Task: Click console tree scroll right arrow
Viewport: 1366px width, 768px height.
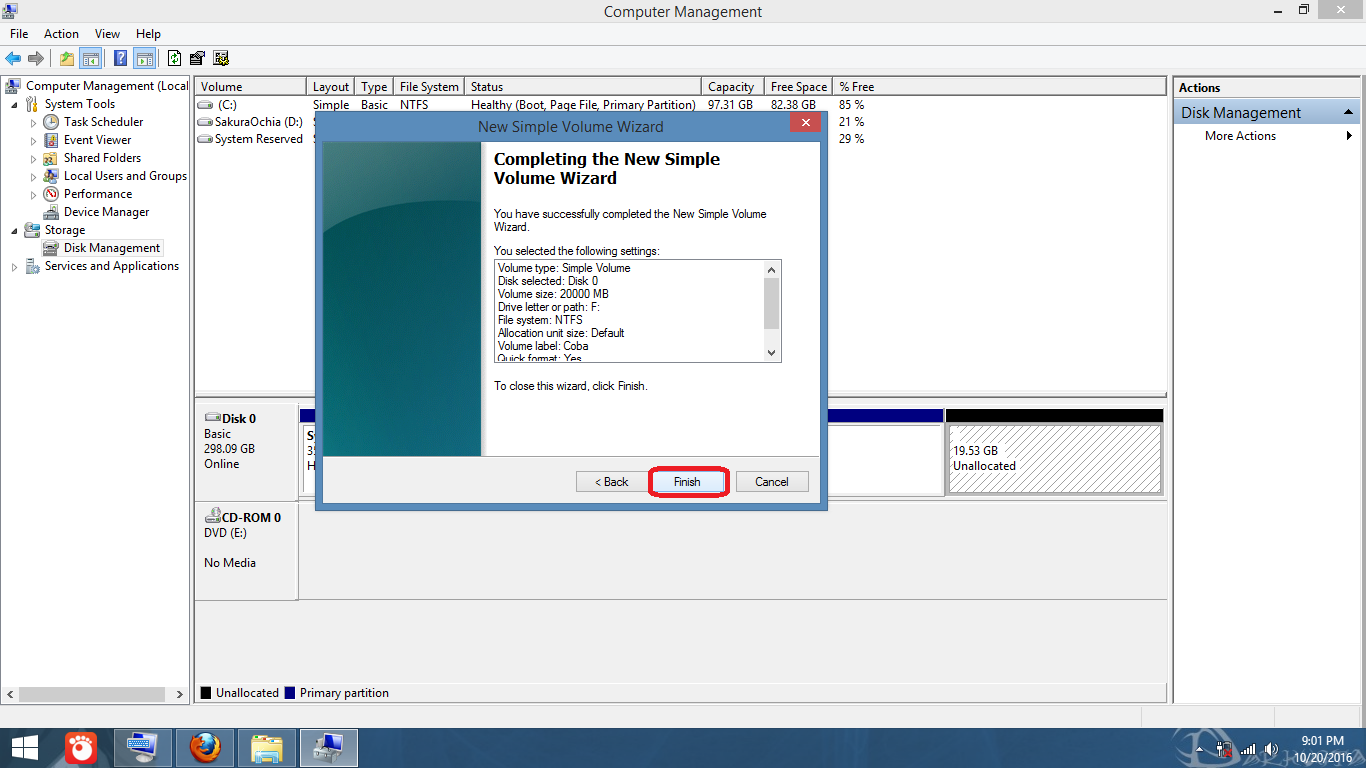Action: [180, 694]
